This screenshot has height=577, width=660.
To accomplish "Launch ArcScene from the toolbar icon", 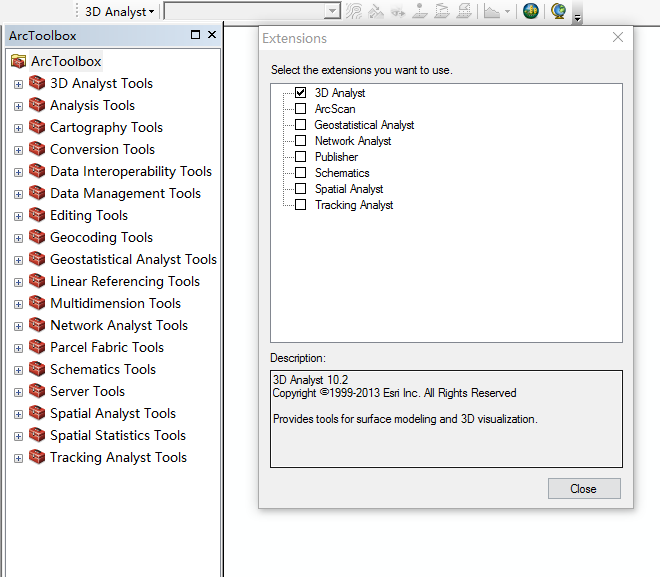I will (531, 11).
